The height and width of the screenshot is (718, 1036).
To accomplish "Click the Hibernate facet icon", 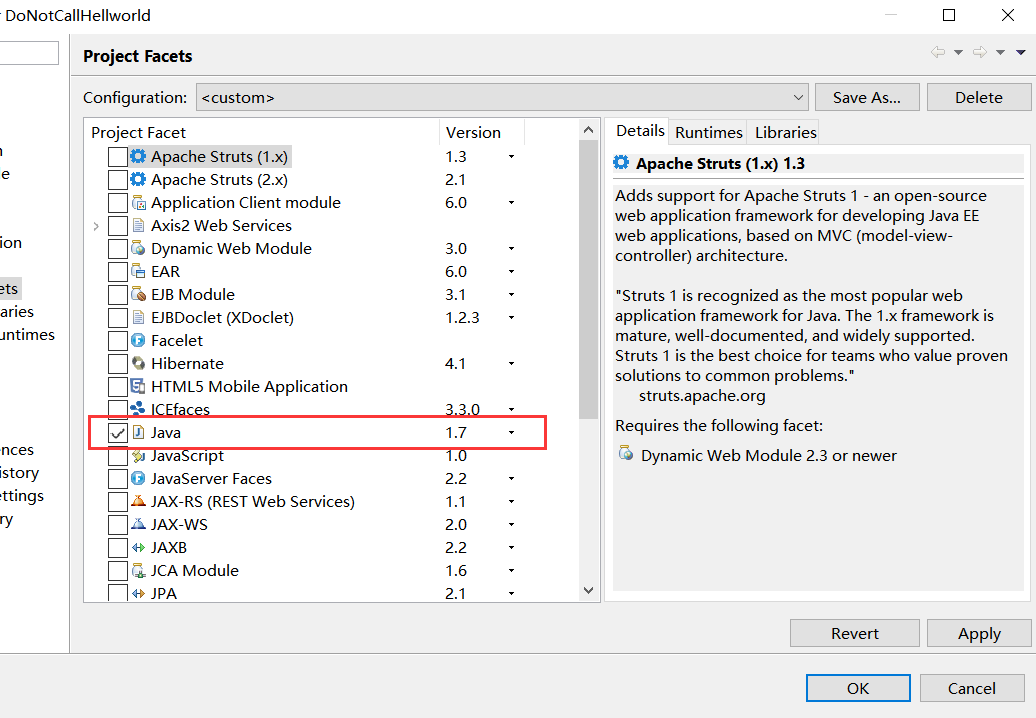I will point(138,363).
